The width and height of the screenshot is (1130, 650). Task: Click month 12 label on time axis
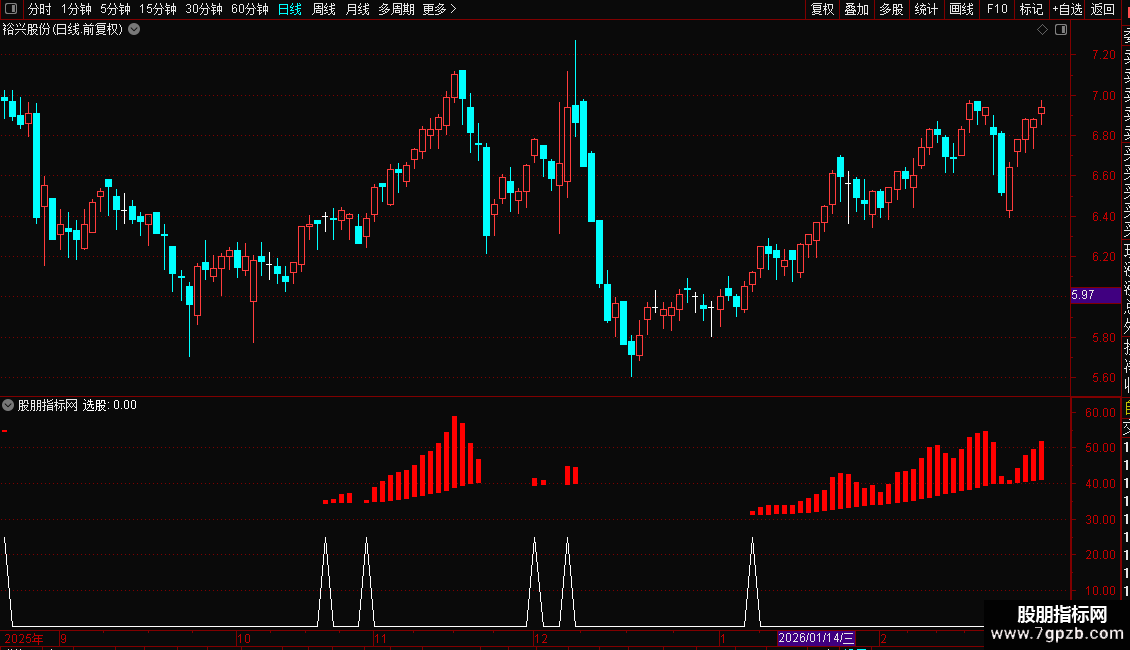tap(540, 638)
